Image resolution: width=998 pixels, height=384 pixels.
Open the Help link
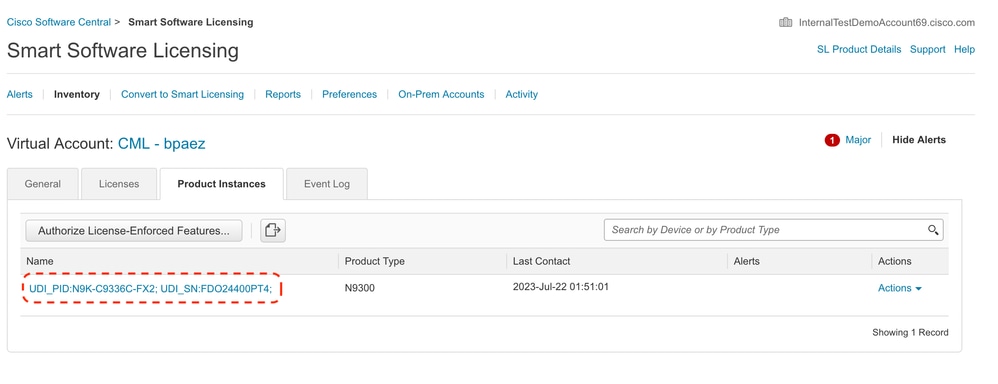click(964, 49)
